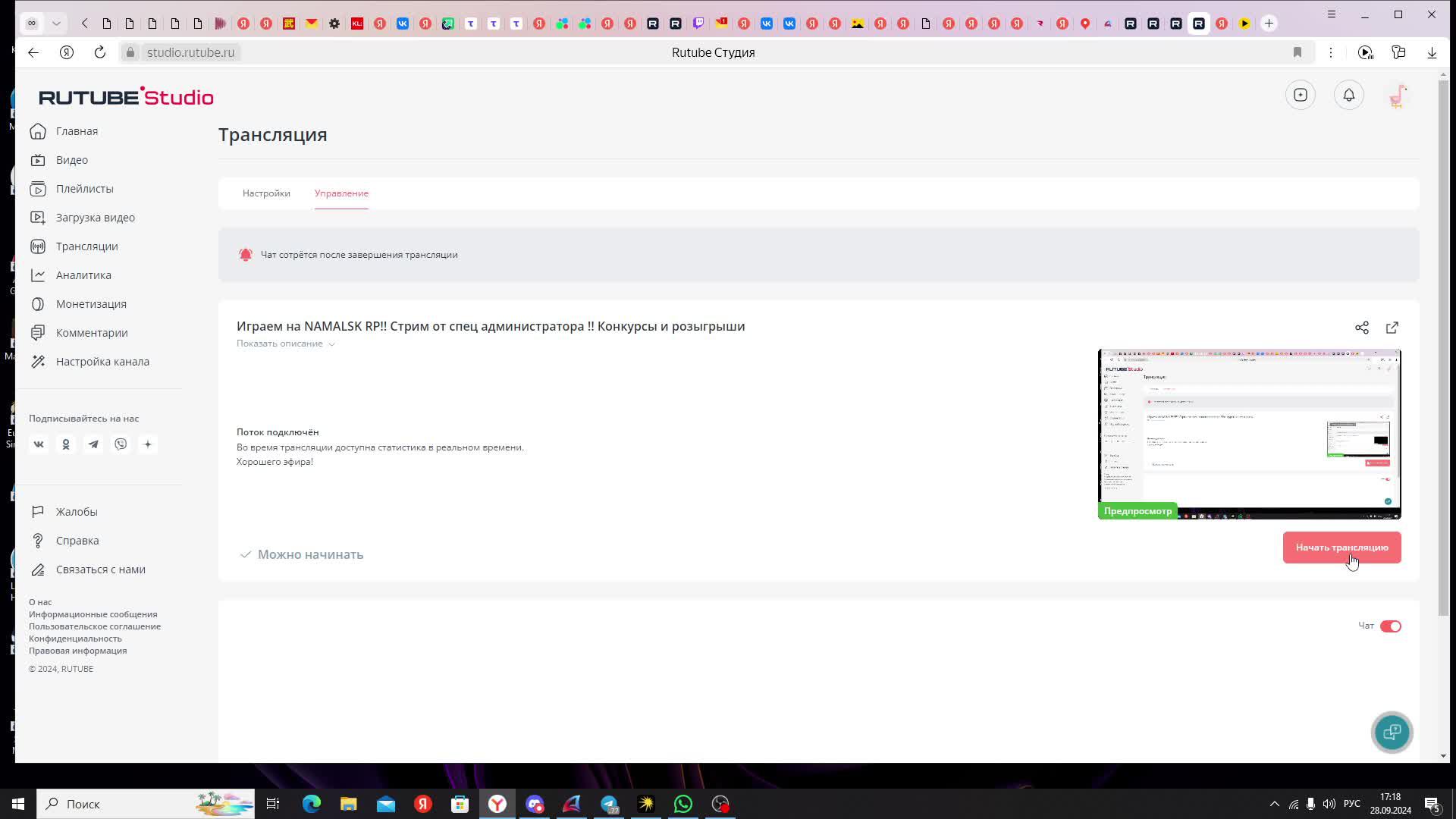Click the Настройка канала wand icon

click(38, 362)
